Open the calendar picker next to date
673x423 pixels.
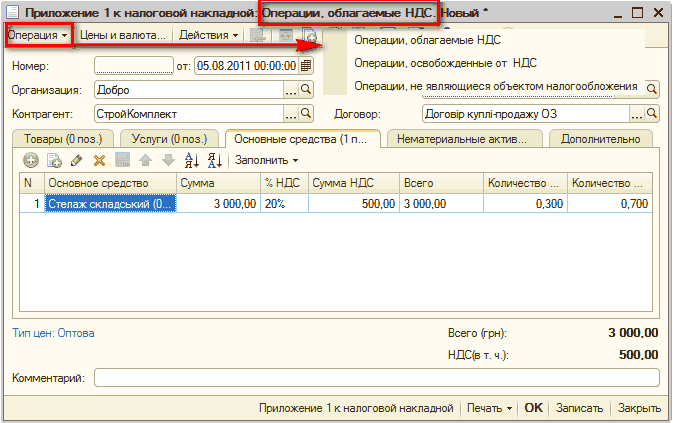click(x=306, y=65)
